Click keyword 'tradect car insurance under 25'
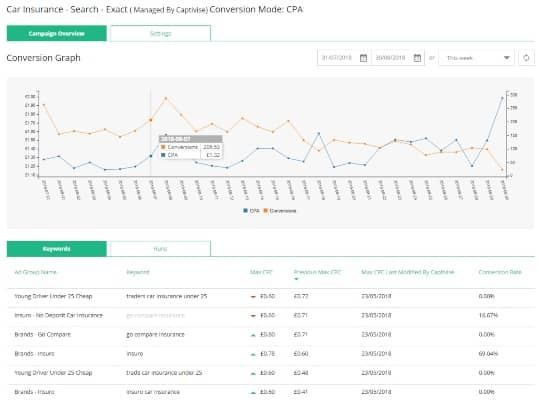The image size is (539, 400). click(167, 296)
